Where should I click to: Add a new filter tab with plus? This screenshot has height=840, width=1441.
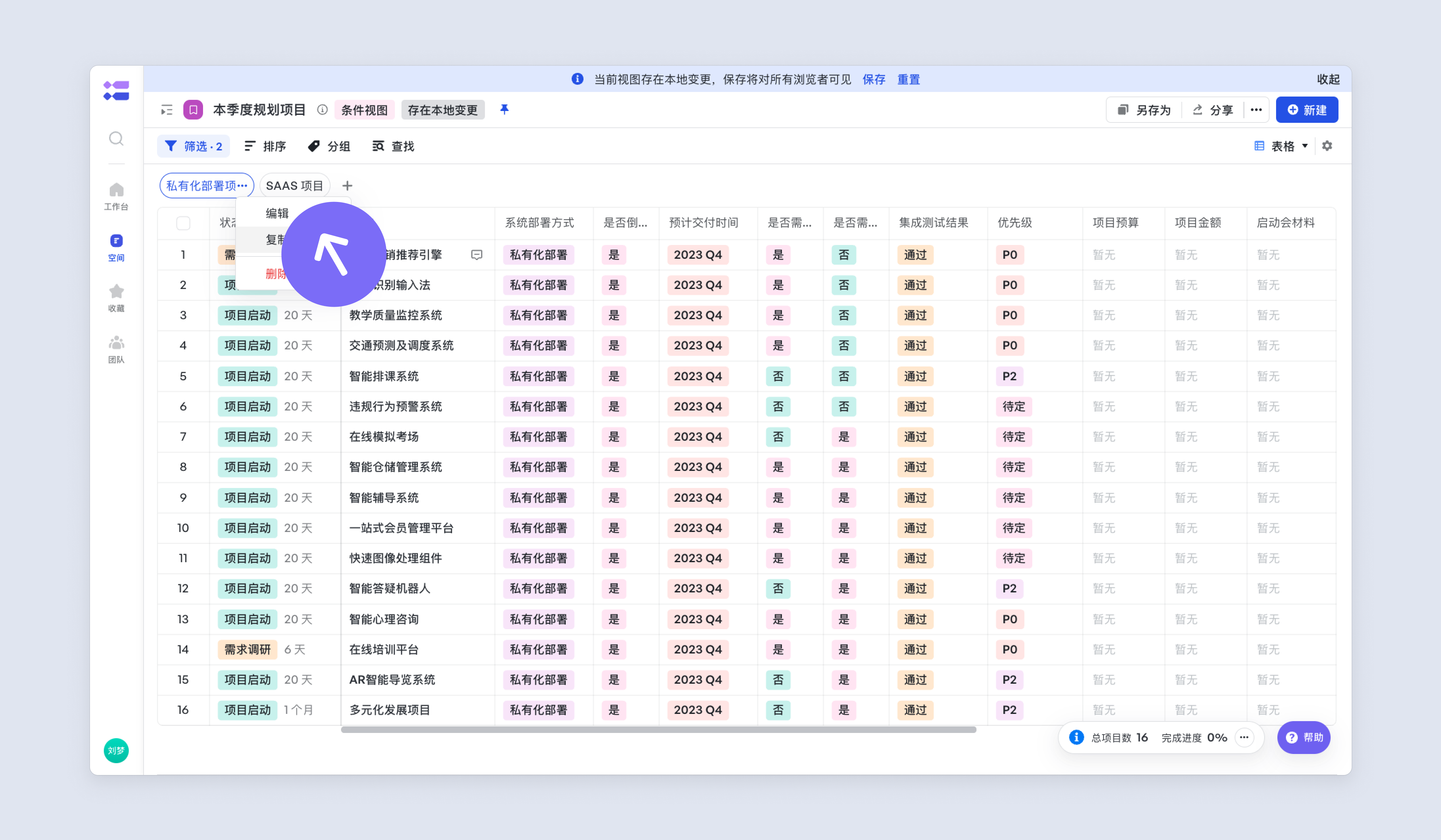[x=347, y=186]
